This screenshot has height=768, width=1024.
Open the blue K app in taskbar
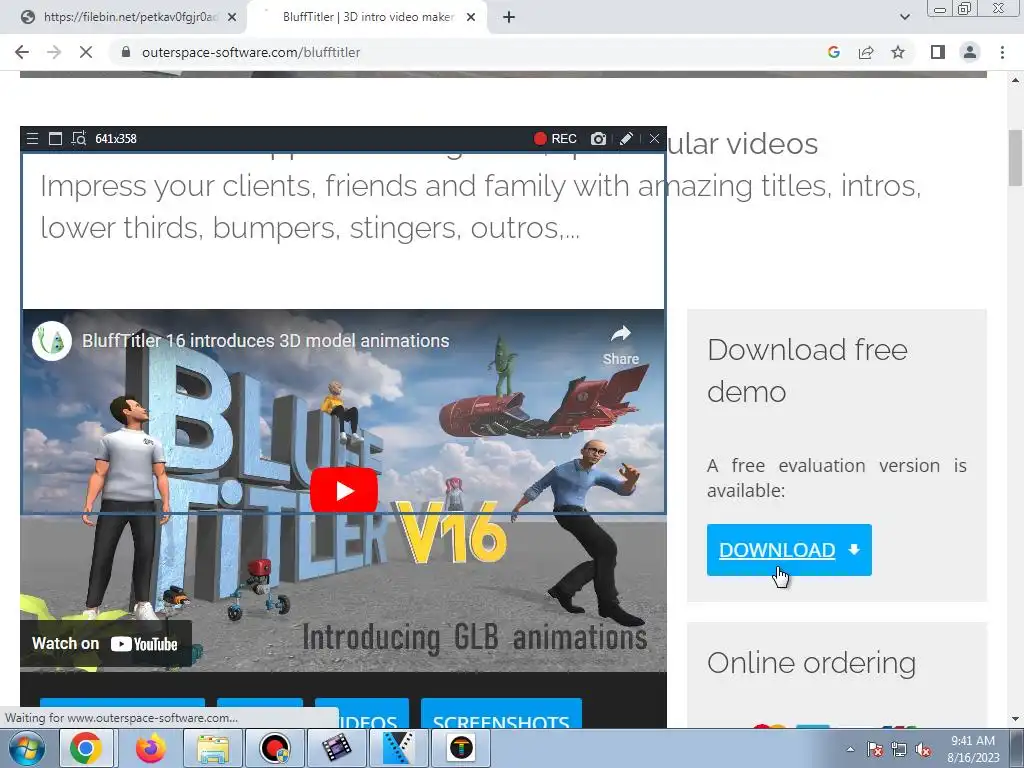398,748
